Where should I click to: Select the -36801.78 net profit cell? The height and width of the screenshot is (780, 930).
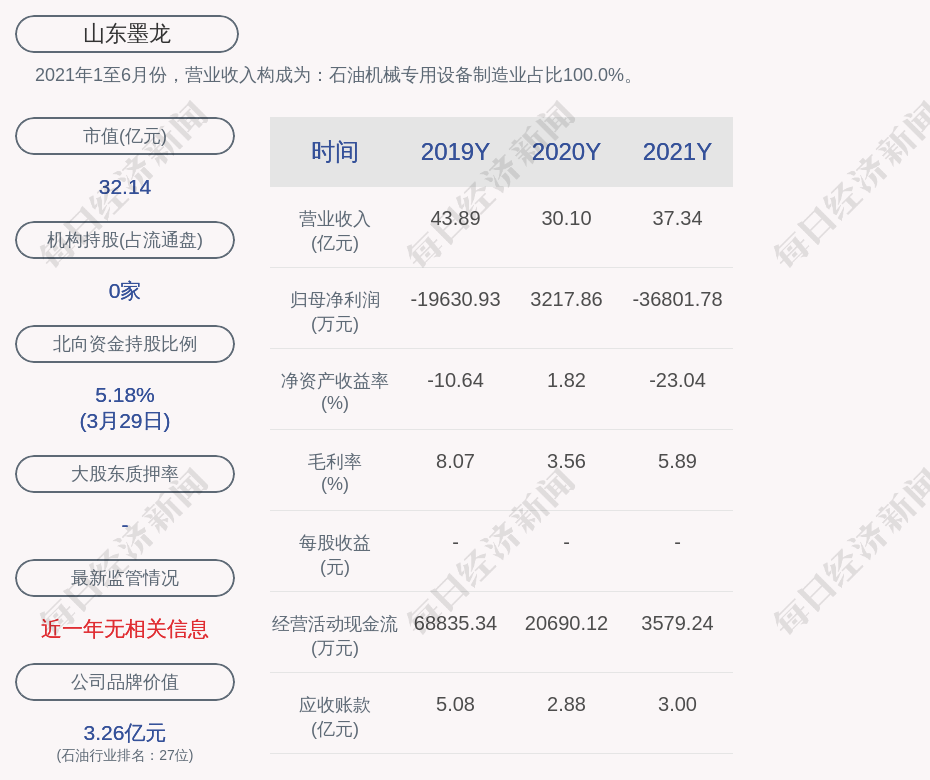677,299
